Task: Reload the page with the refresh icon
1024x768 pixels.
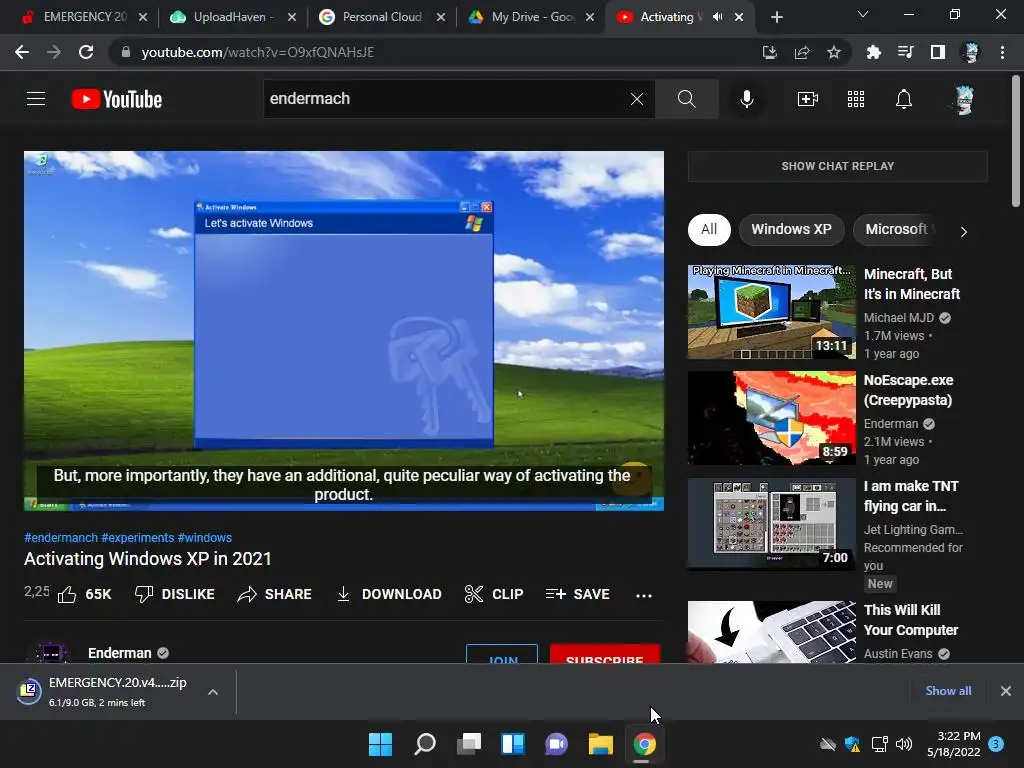Action: click(x=86, y=52)
